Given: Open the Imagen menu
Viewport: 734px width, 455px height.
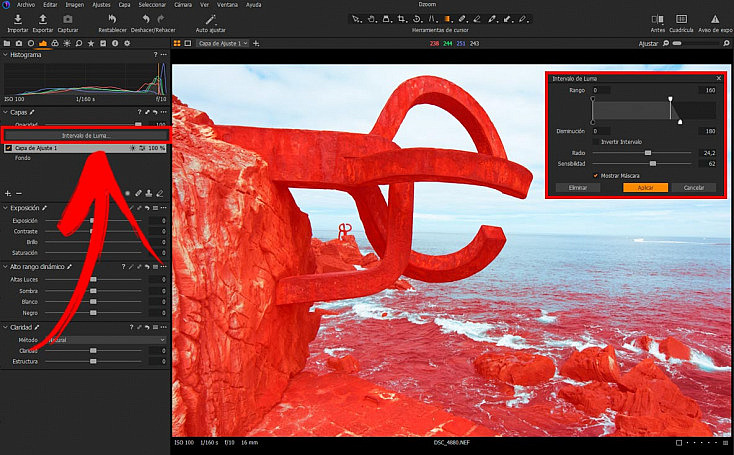Looking at the screenshot, I should tap(74, 5).
